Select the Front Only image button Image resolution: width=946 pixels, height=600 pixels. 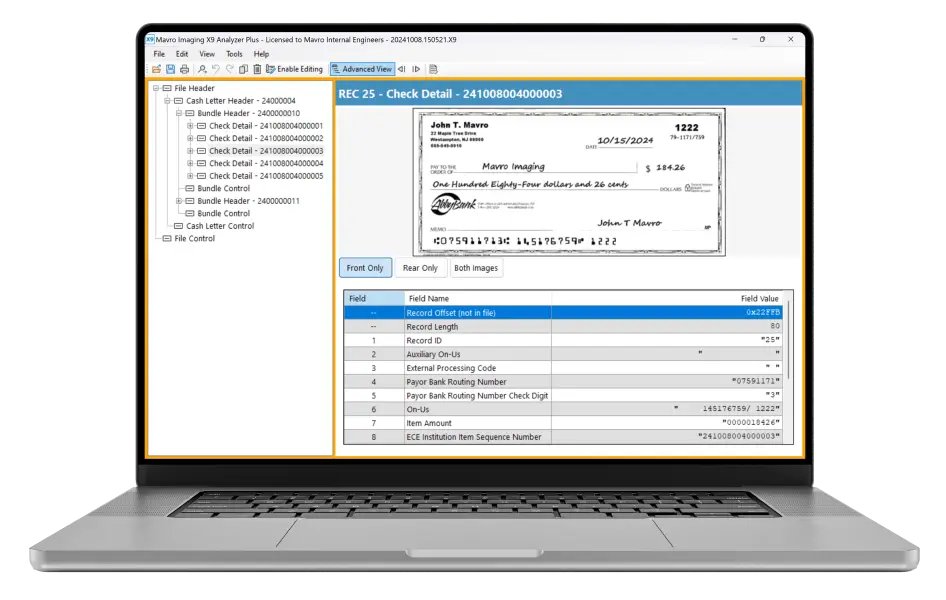(x=365, y=268)
